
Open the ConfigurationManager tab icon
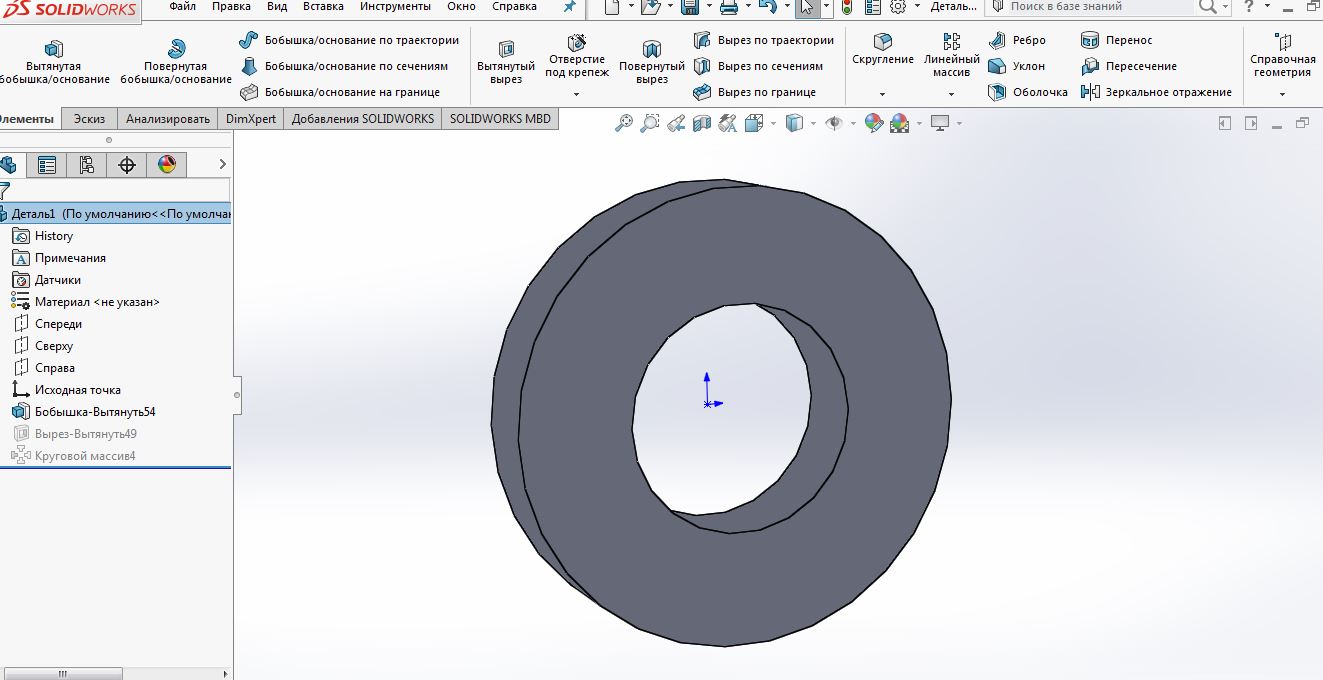(86, 165)
